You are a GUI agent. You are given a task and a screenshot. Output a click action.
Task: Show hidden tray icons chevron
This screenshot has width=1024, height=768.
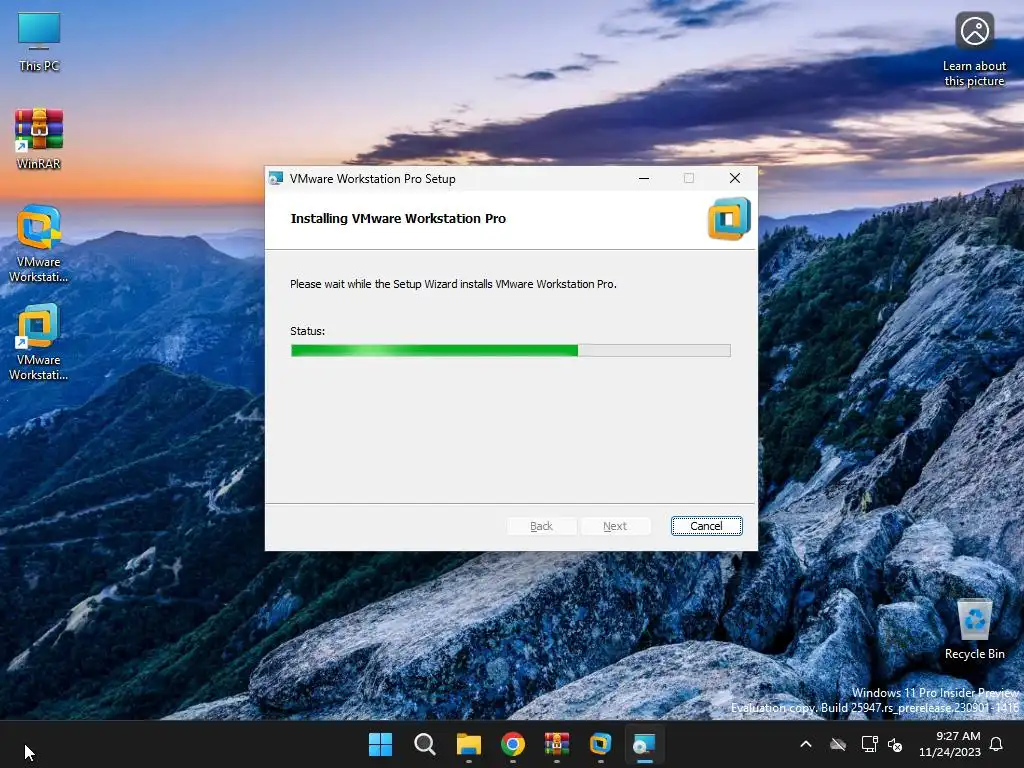[x=806, y=744]
